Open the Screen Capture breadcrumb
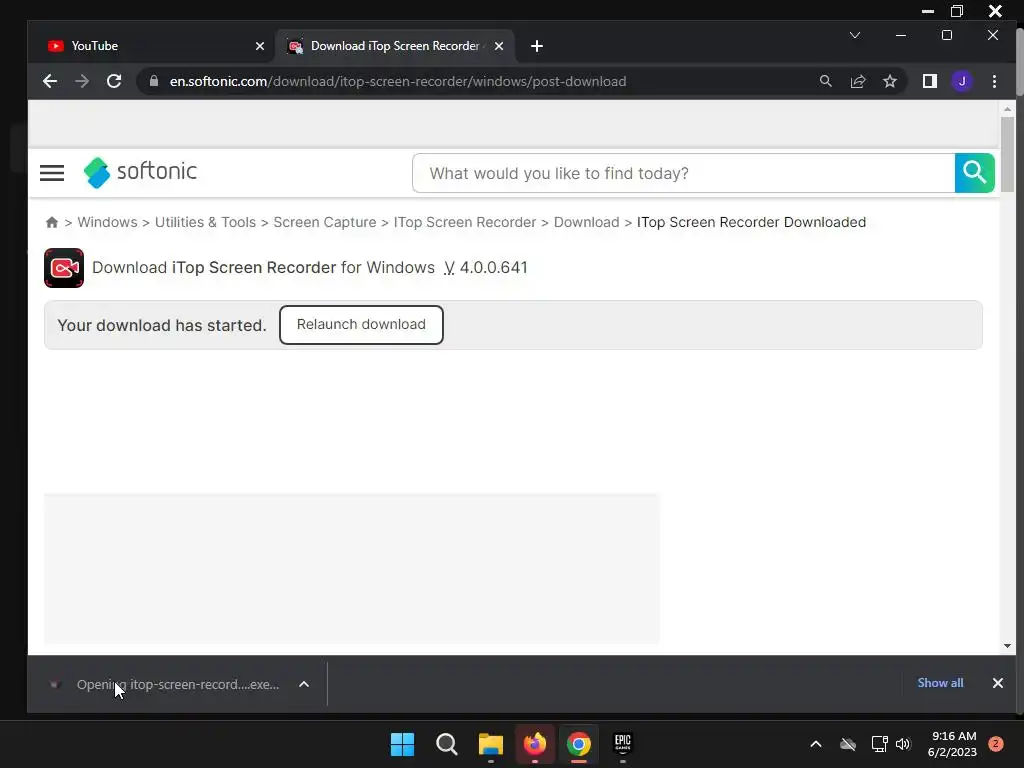Screen dimensions: 1024x768 point(325,222)
